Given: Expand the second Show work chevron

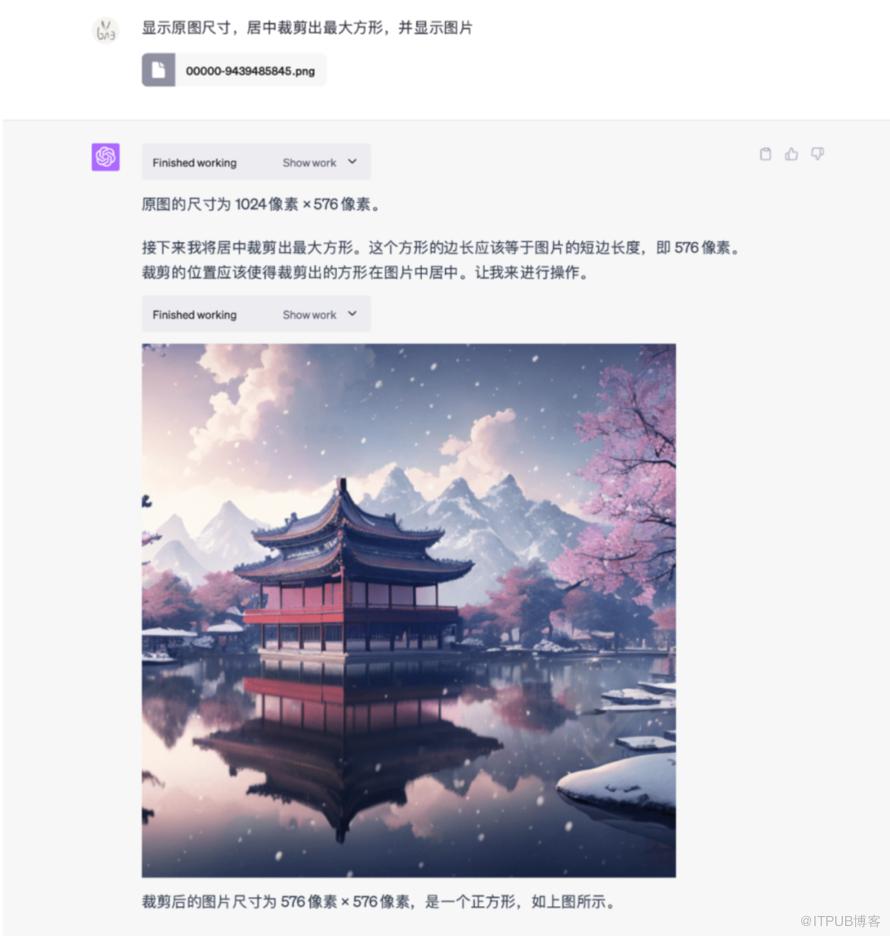Looking at the screenshot, I should (352, 314).
